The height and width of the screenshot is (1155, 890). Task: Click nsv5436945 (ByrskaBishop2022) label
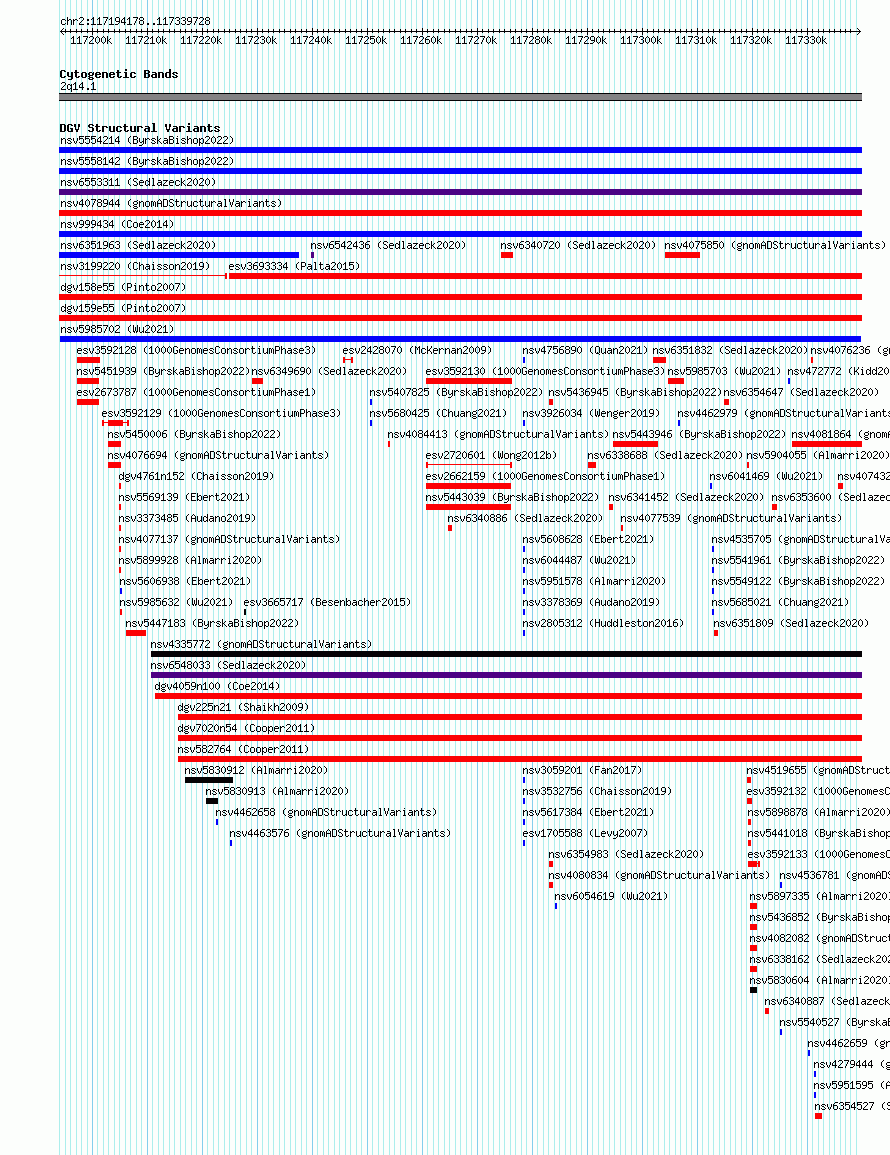[x=635, y=393]
